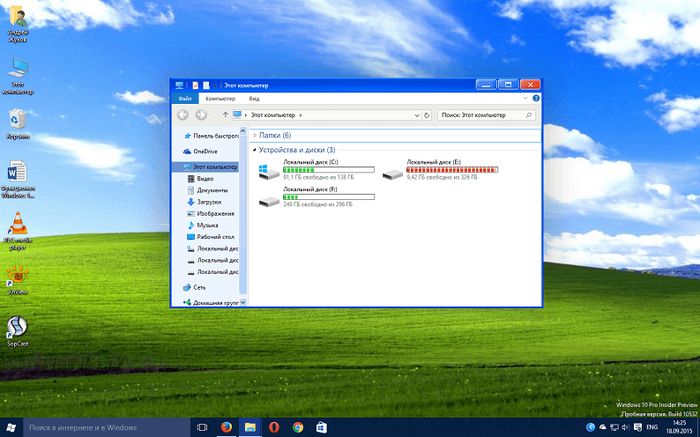Collapse the Устройства и диски (3) group
Screen dimensions: 700x437
[x=254, y=150]
